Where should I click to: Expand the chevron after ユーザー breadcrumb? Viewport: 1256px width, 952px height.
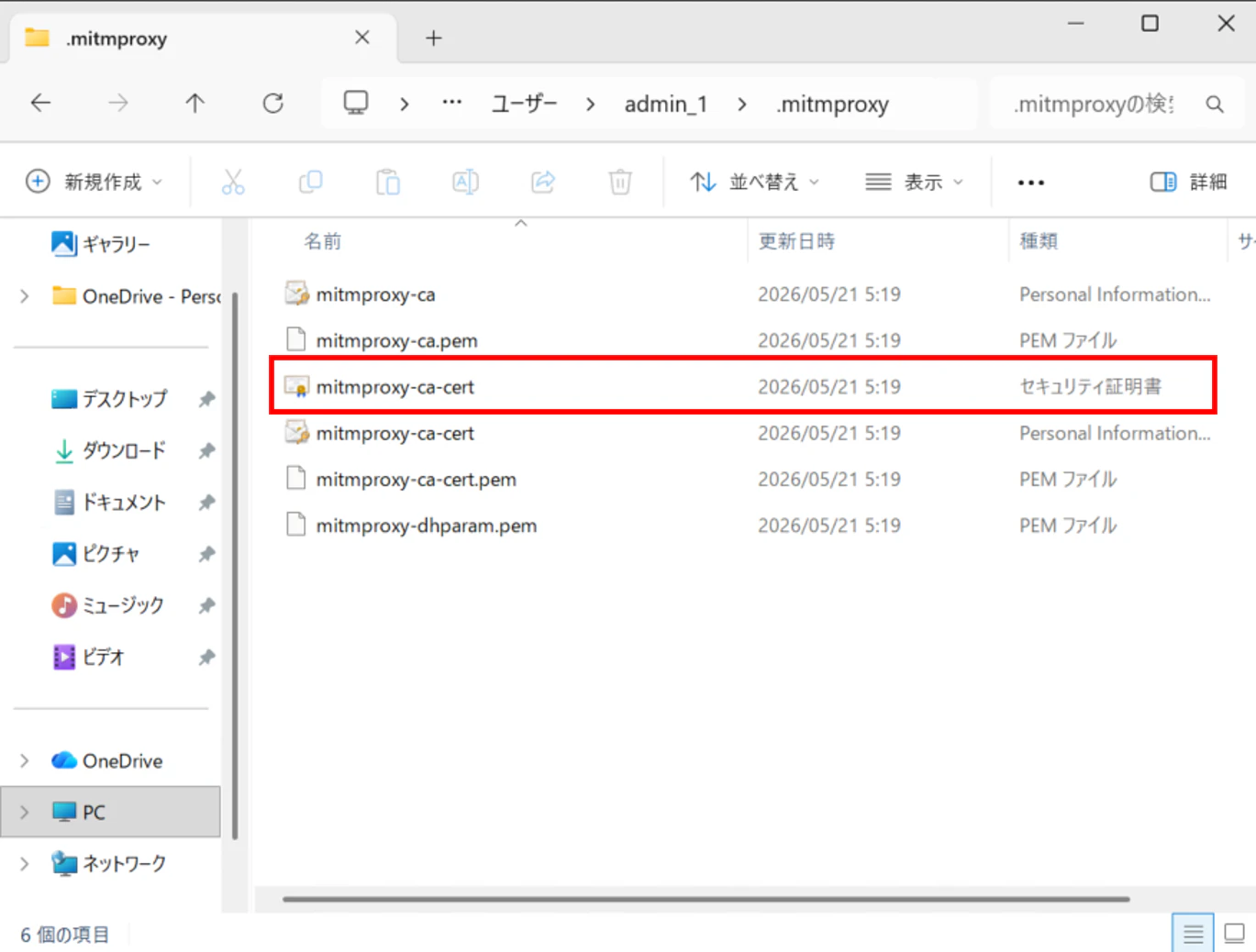591,104
